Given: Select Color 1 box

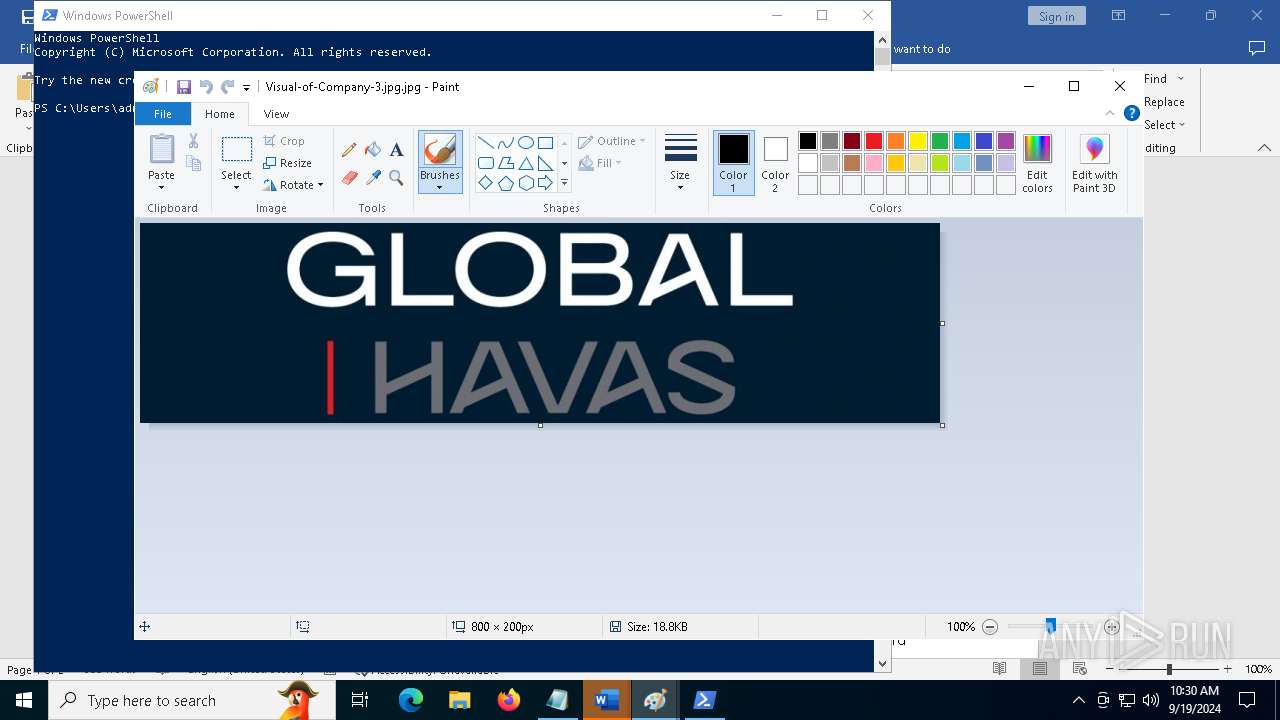Looking at the screenshot, I should coord(733,162).
